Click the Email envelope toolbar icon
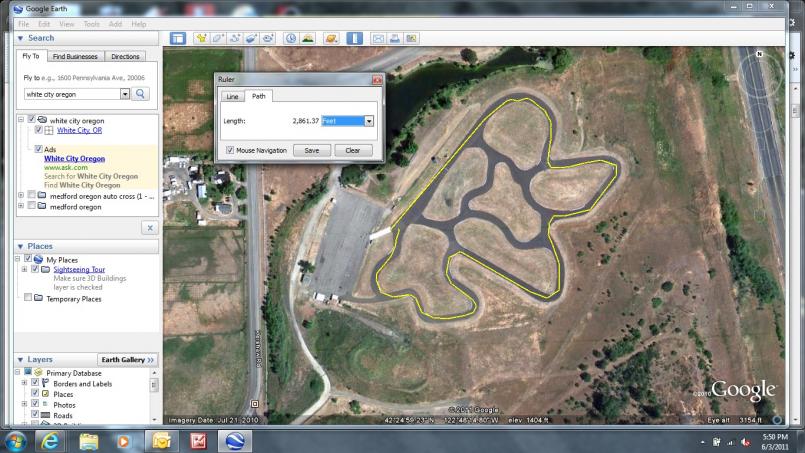This screenshot has width=805, height=453. [379, 38]
